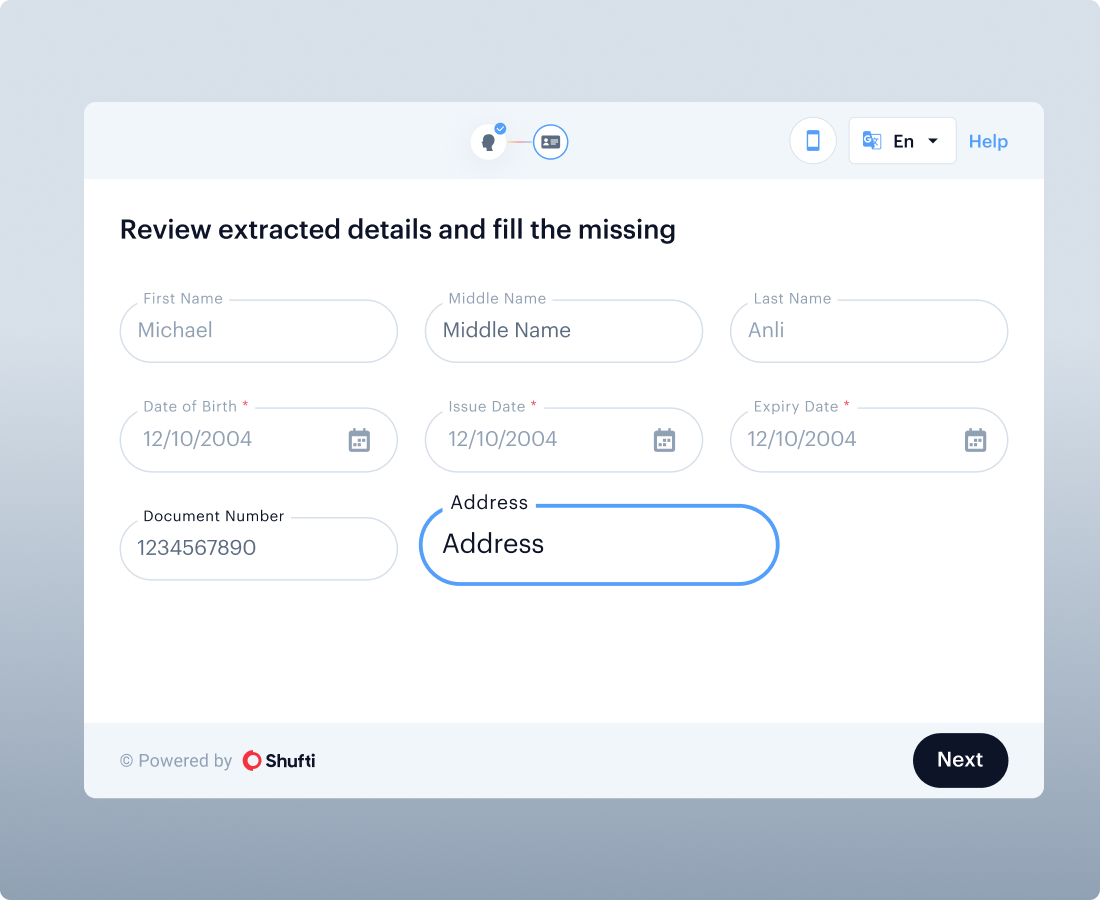Open the Date of Birth calendar picker
Screen dimensions: 1100x900
(x=359, y=440)
